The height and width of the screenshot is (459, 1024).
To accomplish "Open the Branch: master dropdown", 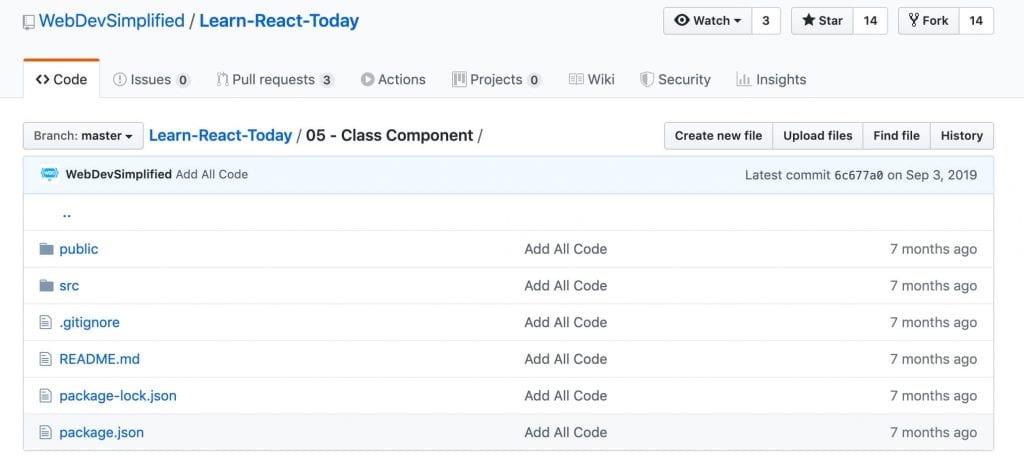I will pyautogui.click(x=83, y=136).
